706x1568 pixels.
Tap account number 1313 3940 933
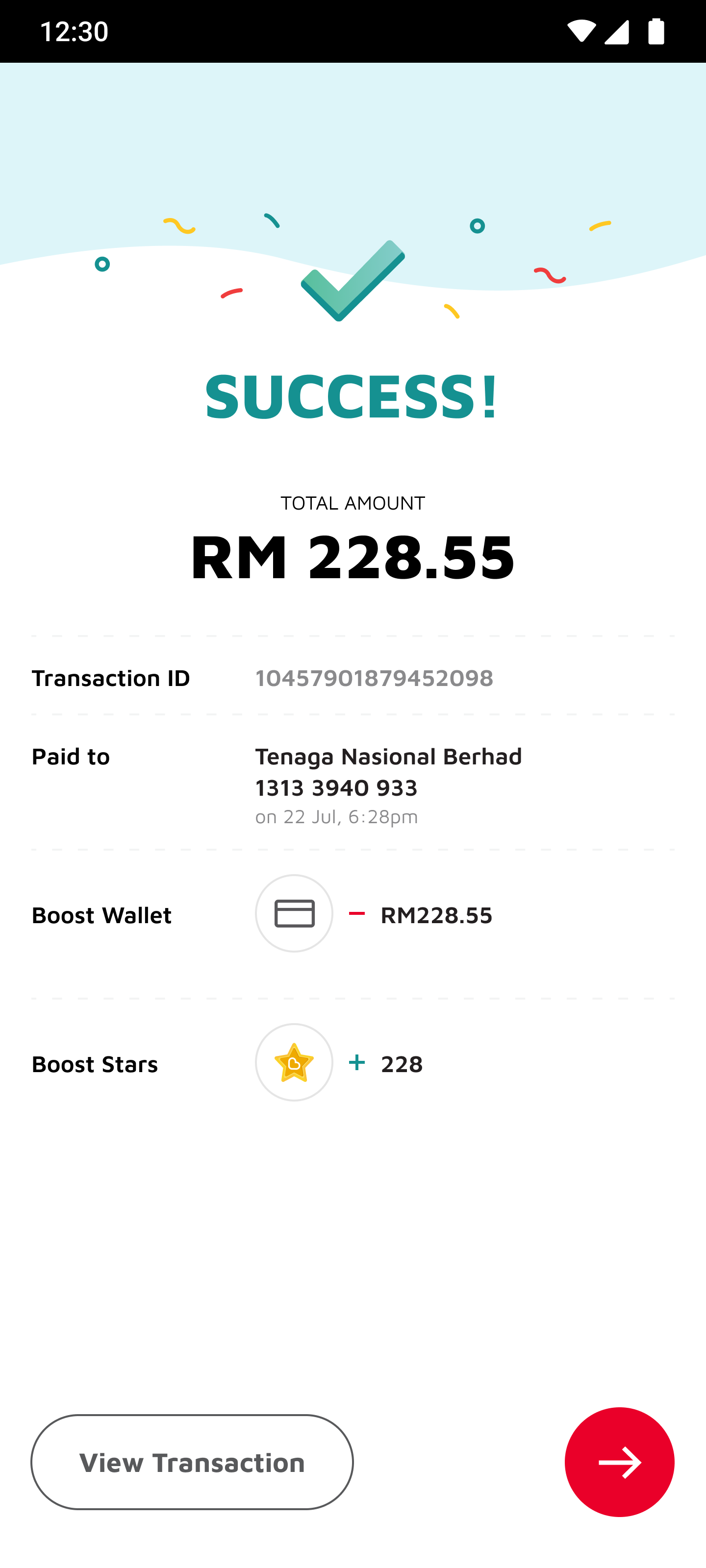[x=336, y=787]
